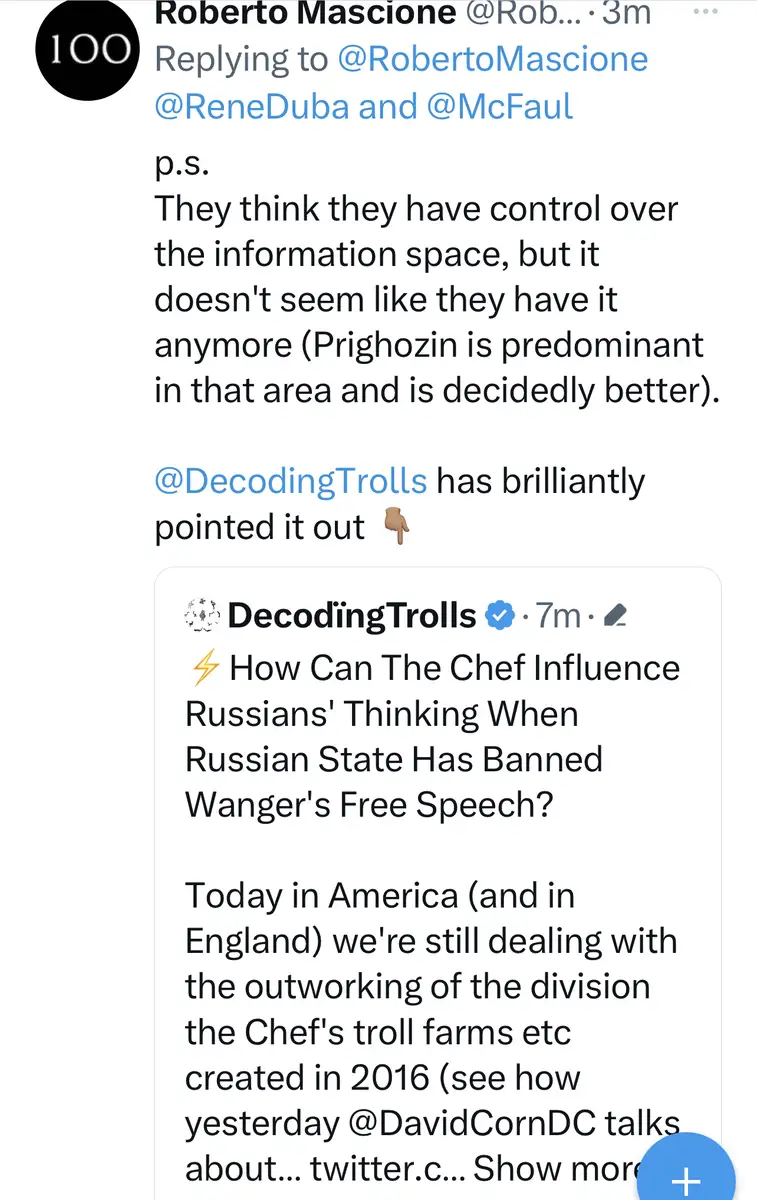This screenshot has width=757, height=1200.
Task: Open the DecodingTrolls small avatar icon
Action: coord(203,615)
